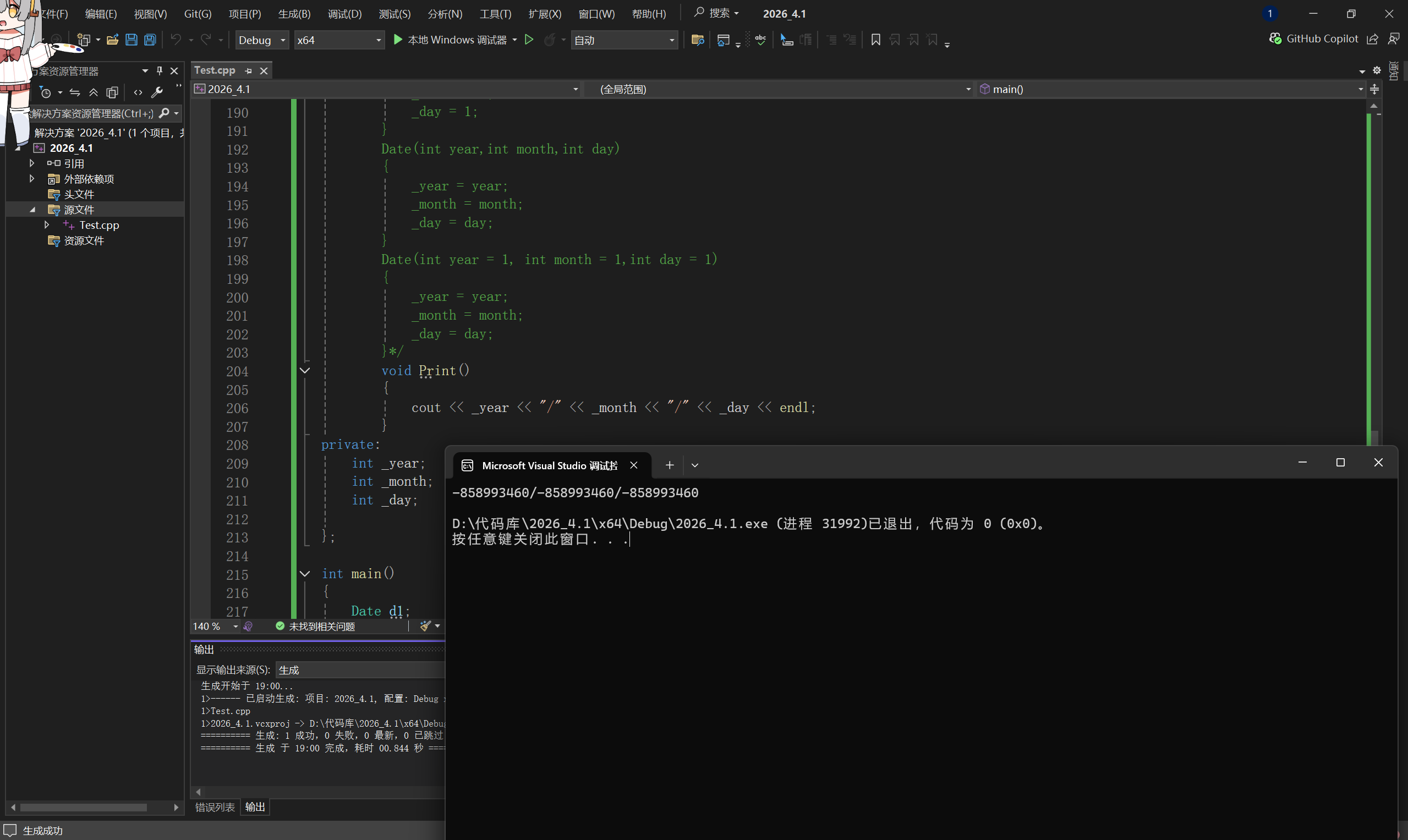Collapse all items in Solution Explorer
The height and width of the screenshot is (840, 1408).
point(94,92)
